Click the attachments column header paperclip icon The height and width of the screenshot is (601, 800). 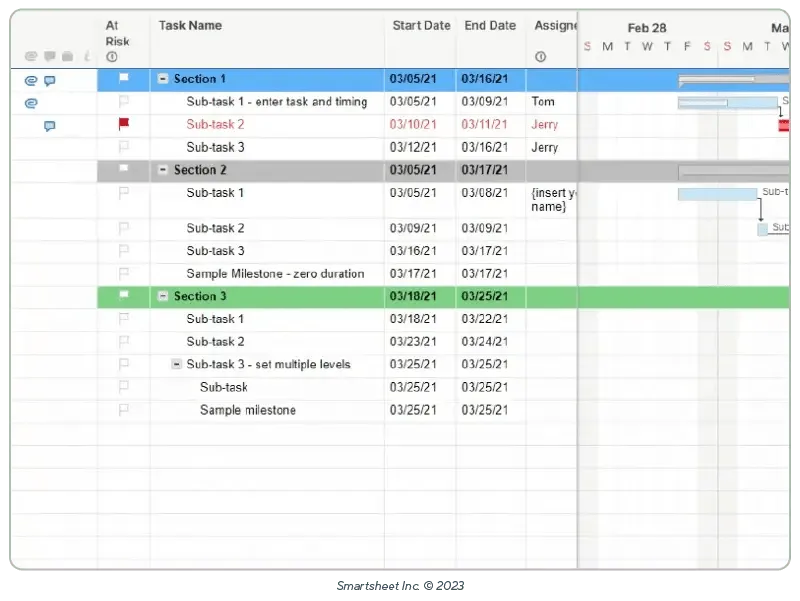point(31,56)
